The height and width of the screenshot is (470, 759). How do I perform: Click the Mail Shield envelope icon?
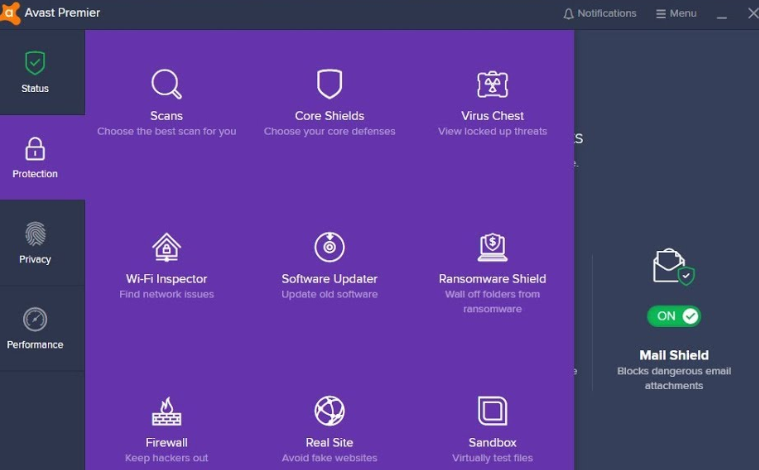(674, 266)
